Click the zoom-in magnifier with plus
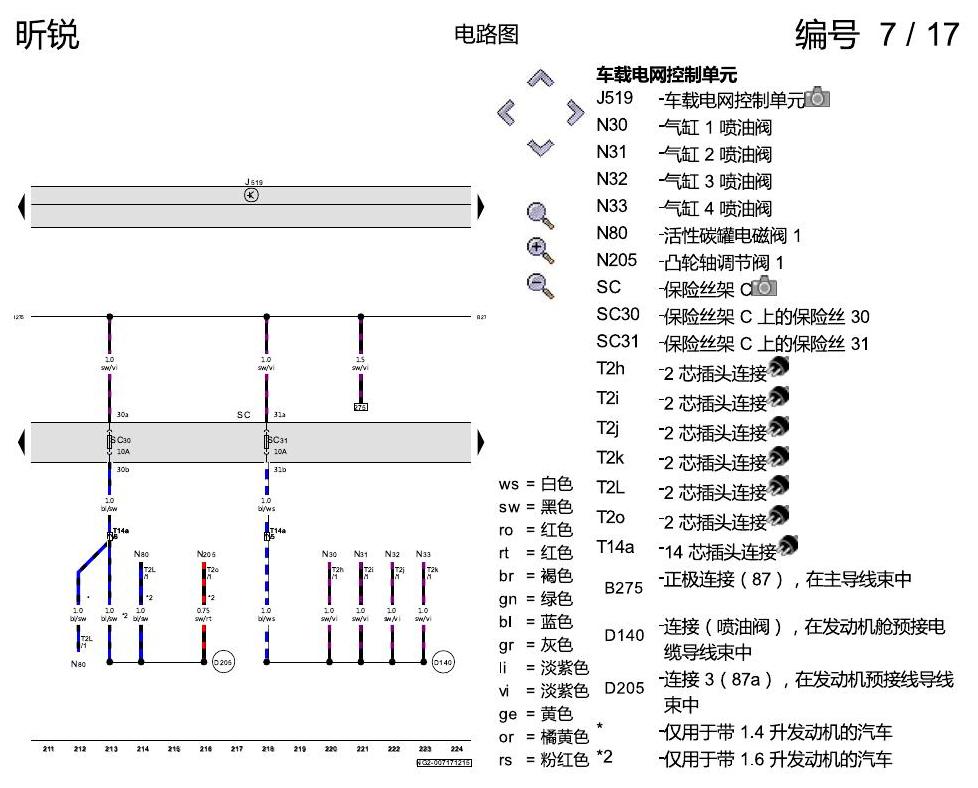 540,250
